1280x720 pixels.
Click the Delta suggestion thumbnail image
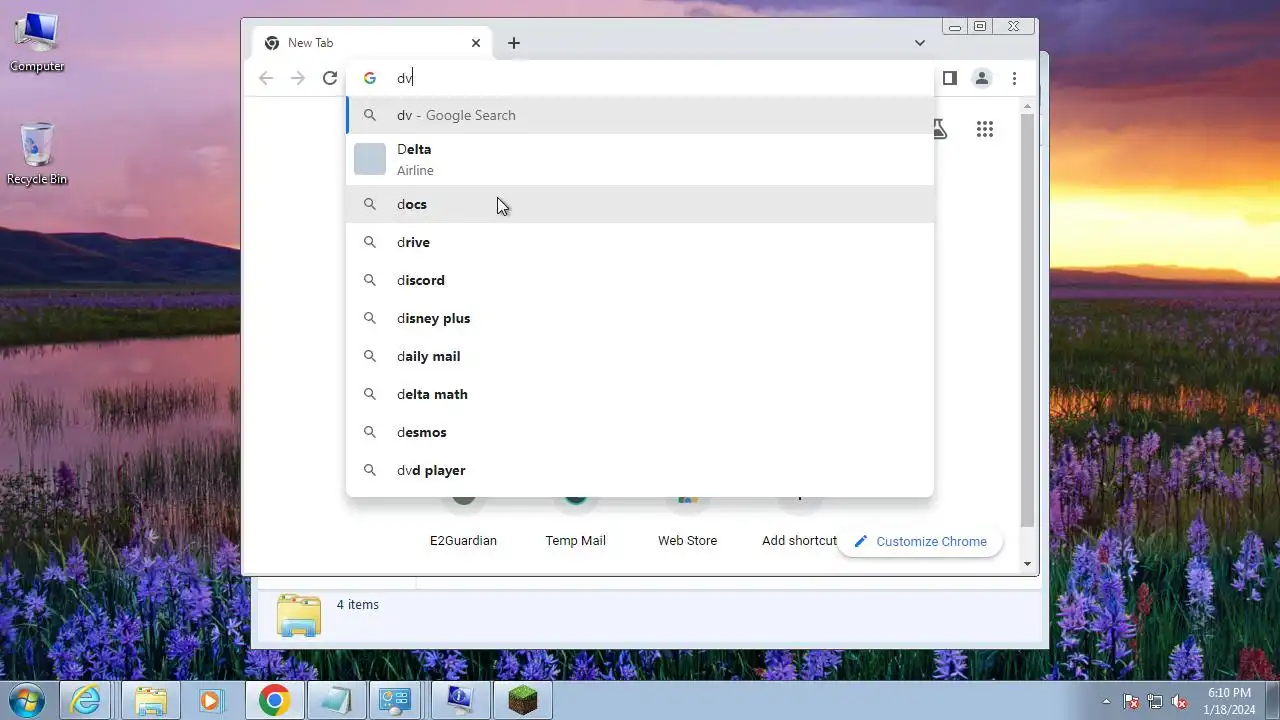tap(370, 159)
